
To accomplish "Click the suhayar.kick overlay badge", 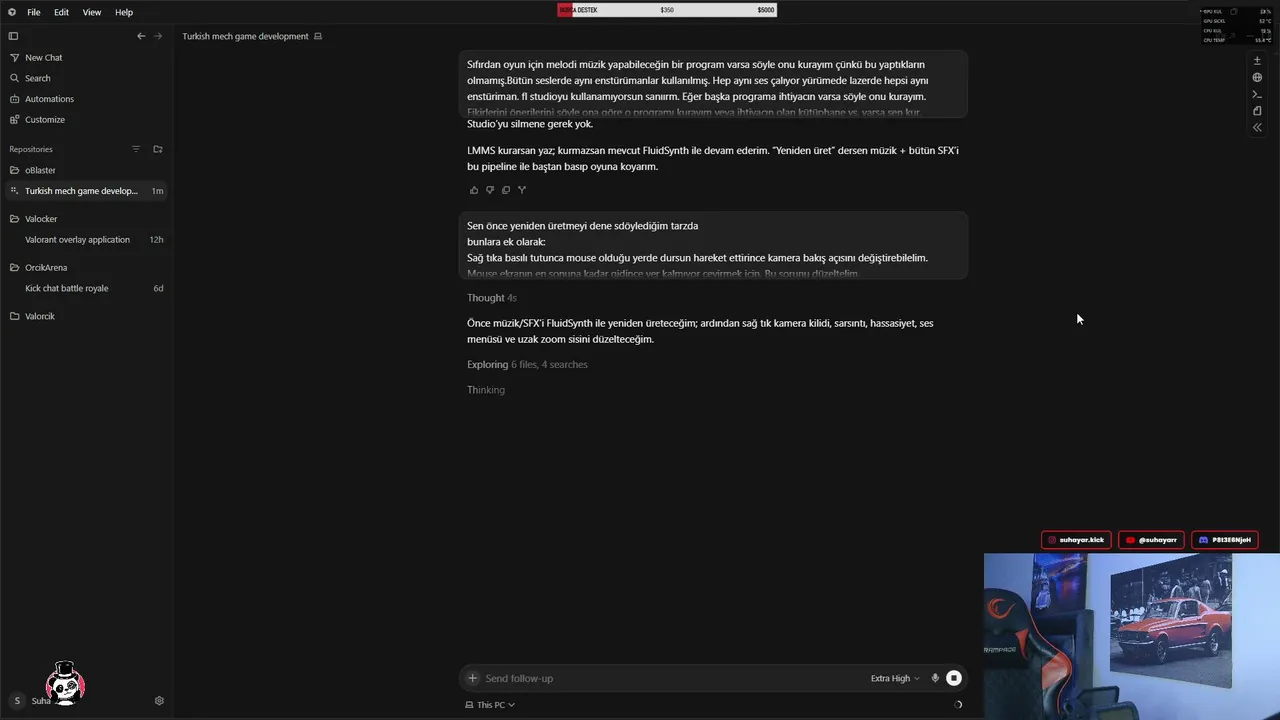I will point(1077,540).
